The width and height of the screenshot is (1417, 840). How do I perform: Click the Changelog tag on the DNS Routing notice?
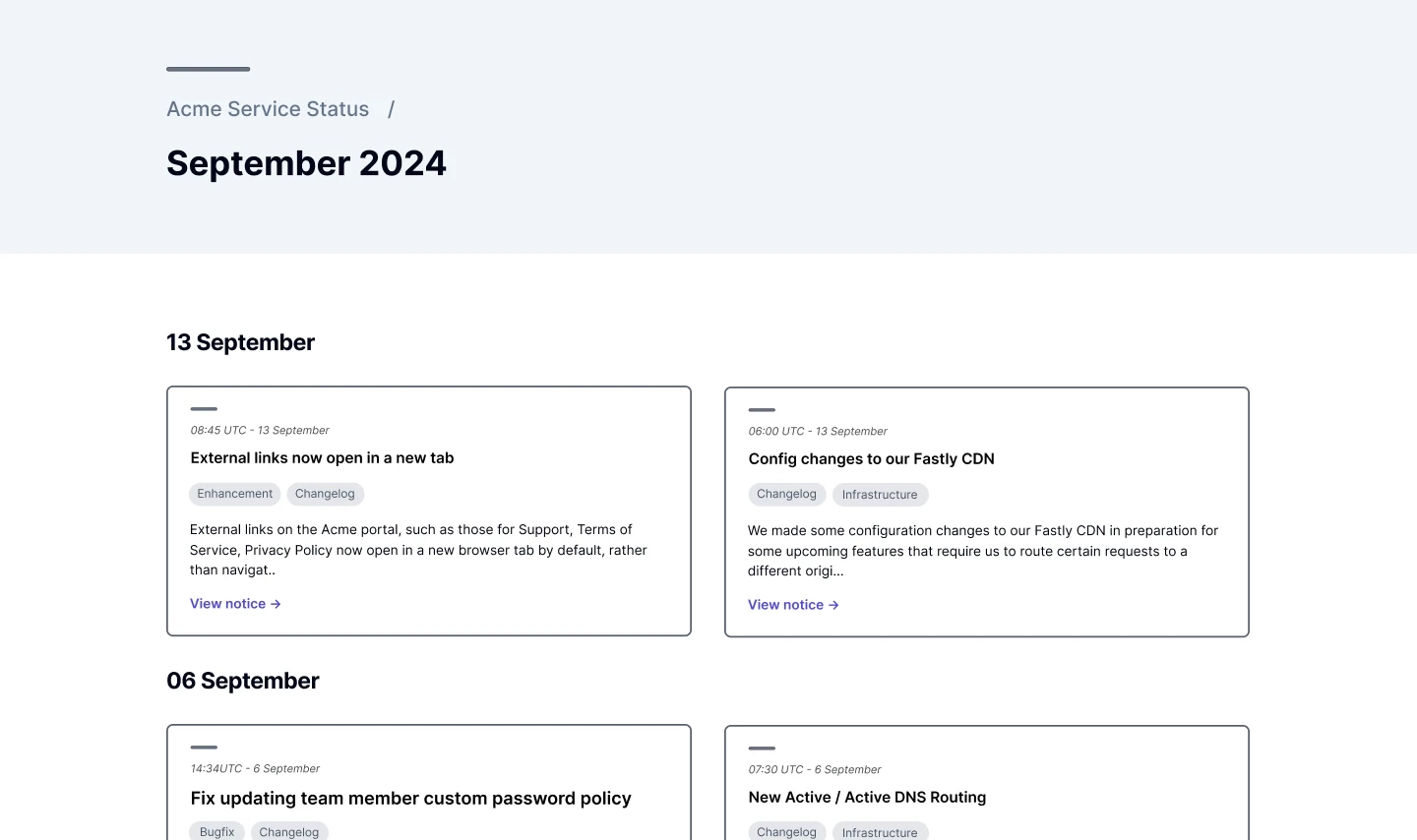(786, 832)
